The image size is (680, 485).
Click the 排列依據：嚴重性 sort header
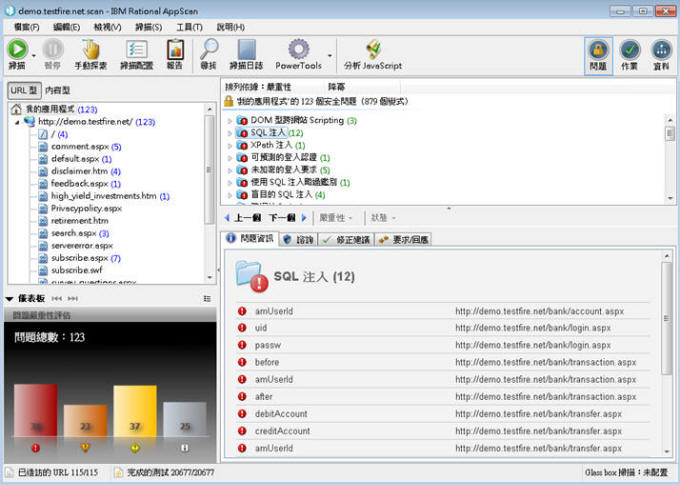coord(258,87)
